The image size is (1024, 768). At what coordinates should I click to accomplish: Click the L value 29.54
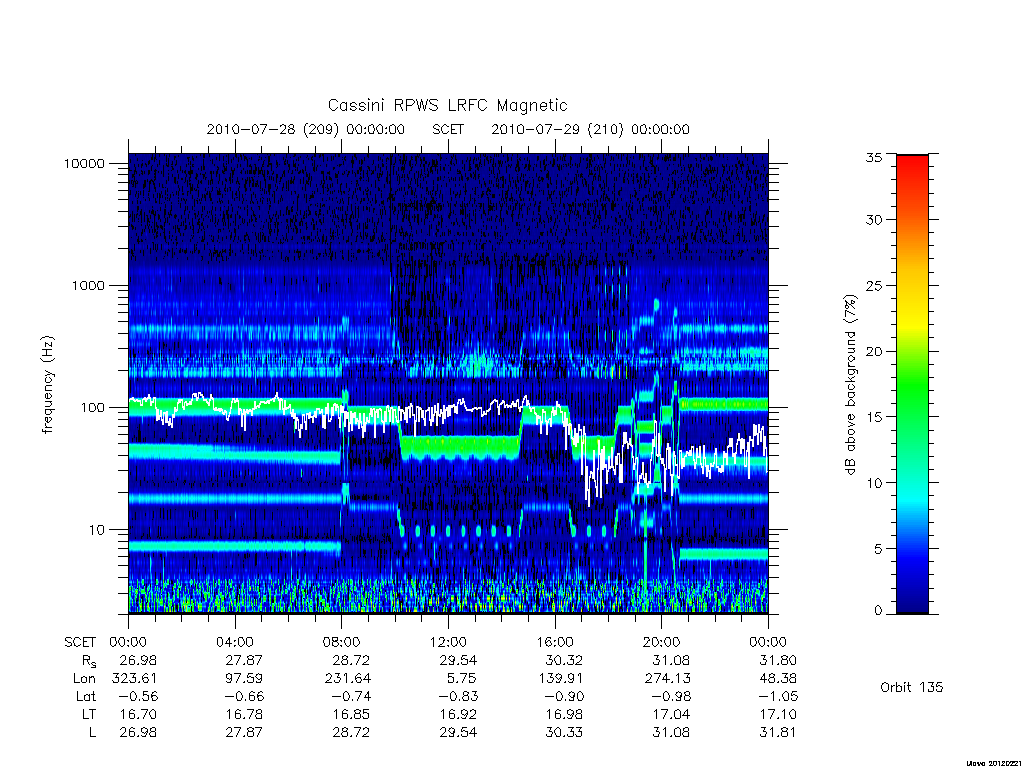point(458,733)
